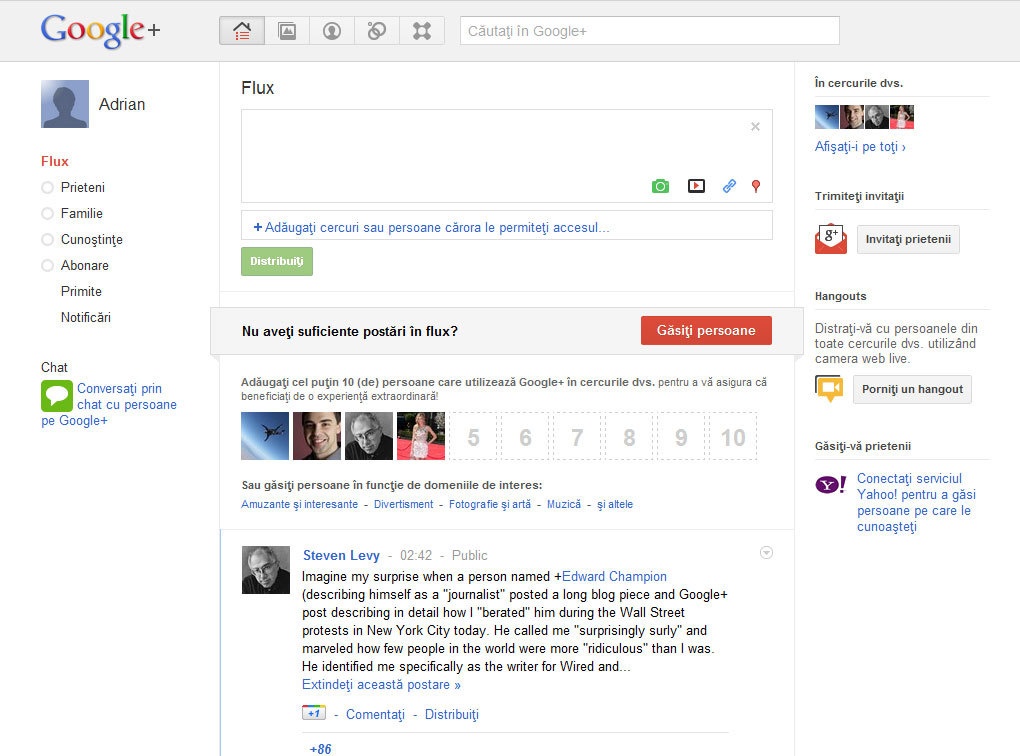The height and width of the screenshot is (756, 1020).
Task: Click the red Găsiți persoane button
Action: click(x=706, y=331)
